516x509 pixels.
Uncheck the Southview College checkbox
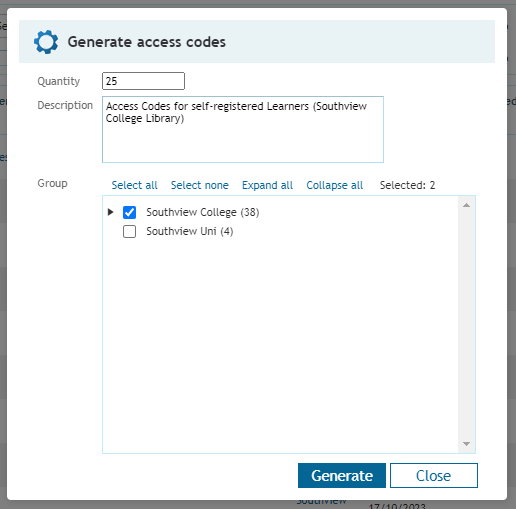[129, 212]
